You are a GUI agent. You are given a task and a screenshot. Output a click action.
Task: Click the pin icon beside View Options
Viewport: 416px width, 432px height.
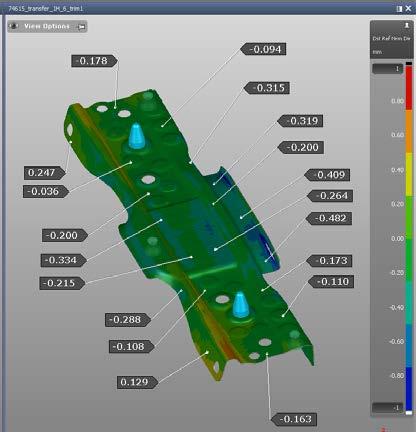(81, 27)
